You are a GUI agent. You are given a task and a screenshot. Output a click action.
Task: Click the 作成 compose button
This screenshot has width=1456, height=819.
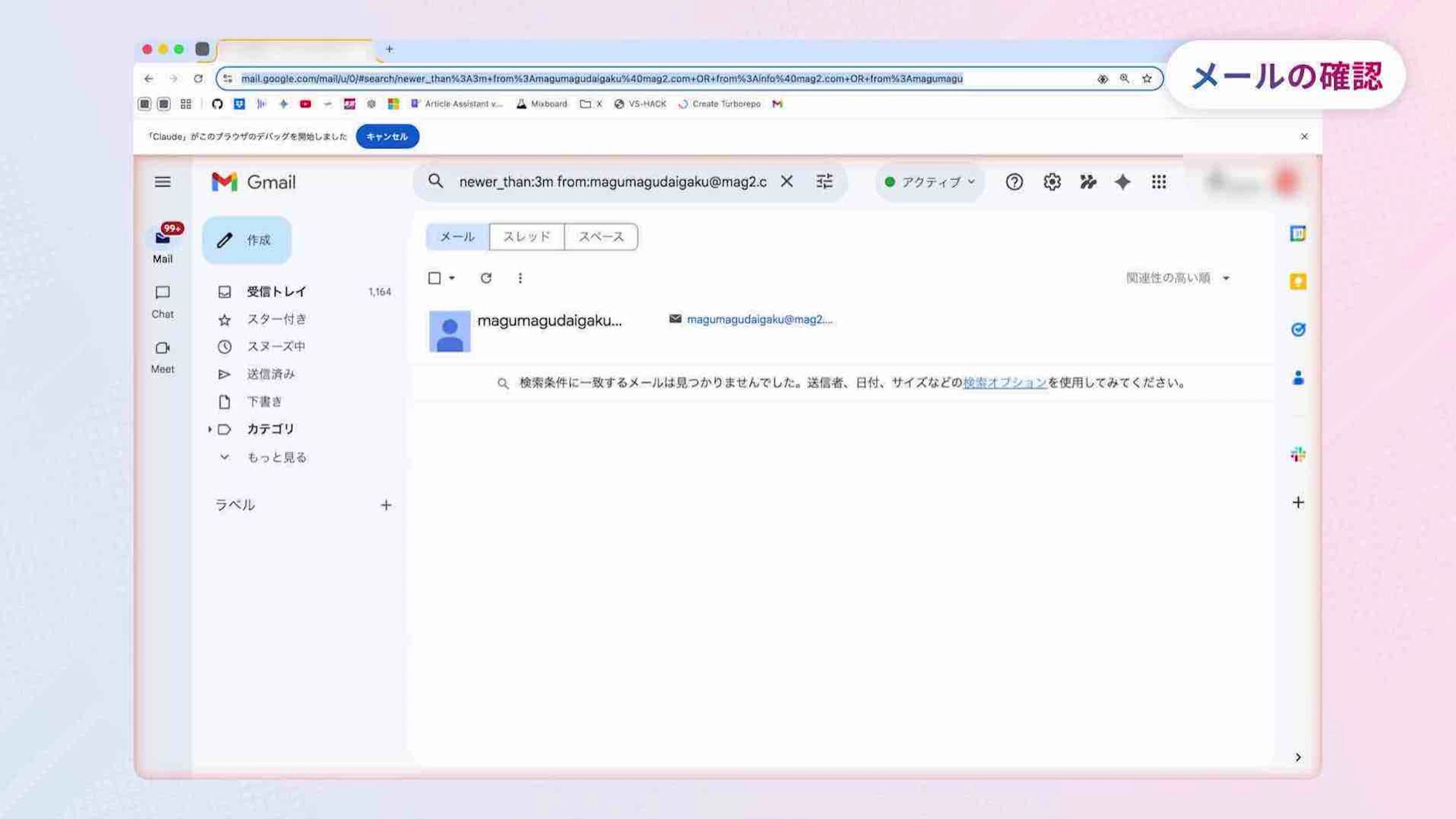[x=247, y=241]
